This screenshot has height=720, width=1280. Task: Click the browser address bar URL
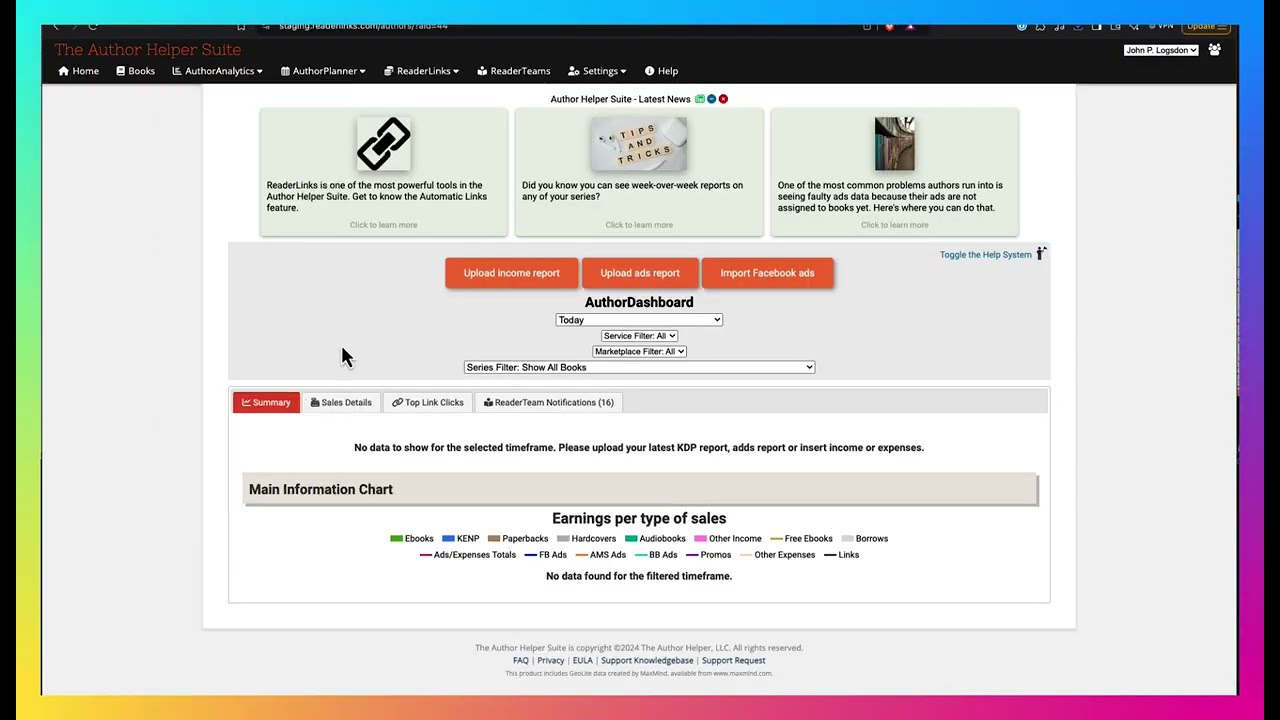pyautogui.click(x=363, y=26)
